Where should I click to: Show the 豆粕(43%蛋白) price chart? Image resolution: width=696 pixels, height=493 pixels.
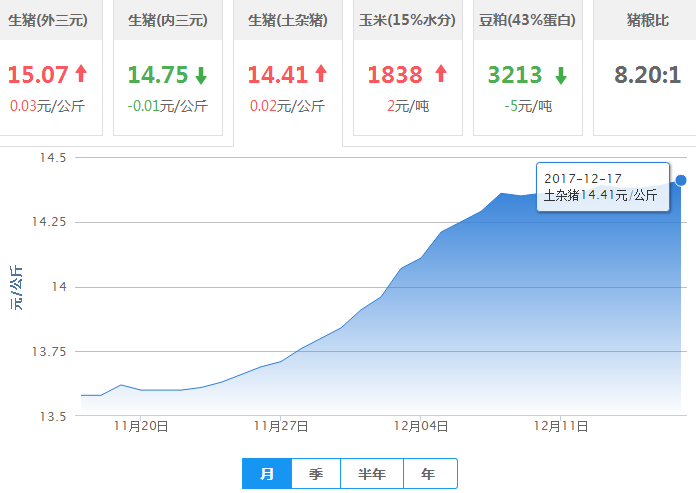point(528,19)
